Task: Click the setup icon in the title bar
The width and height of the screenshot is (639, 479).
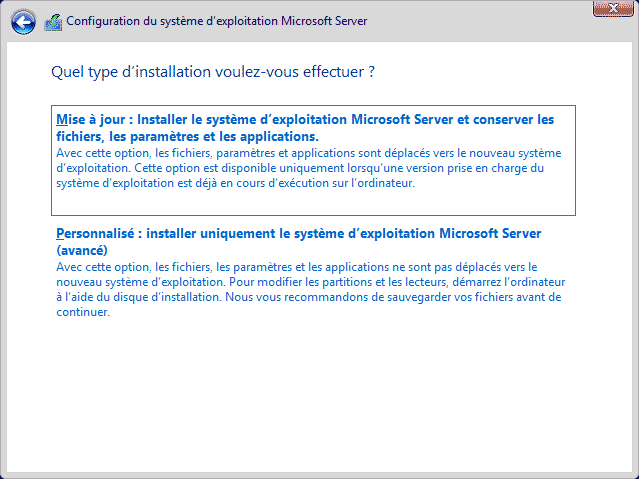Action: 52,20
